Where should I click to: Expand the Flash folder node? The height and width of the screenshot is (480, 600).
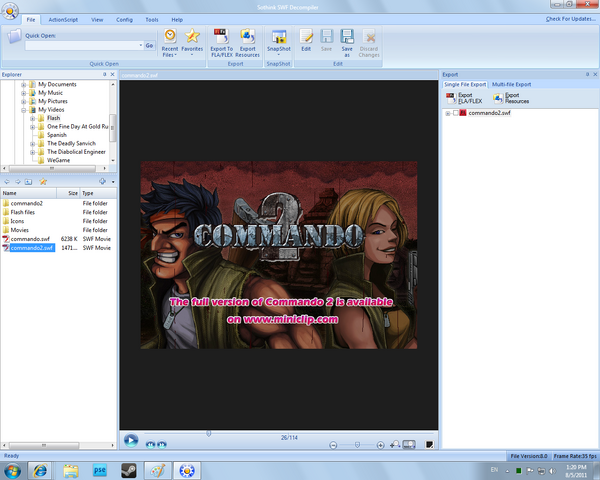click(x=33, y=118)
